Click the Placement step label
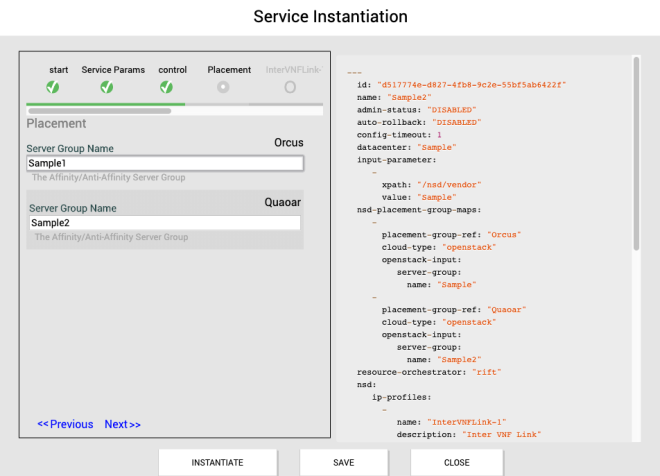 [x=229, y=70]
